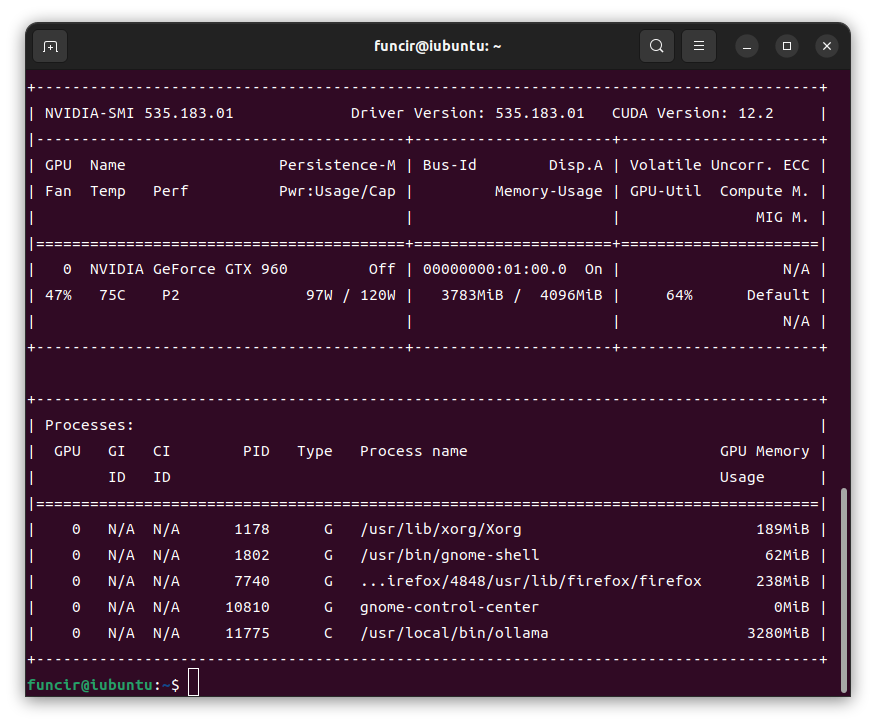Click the firefox process path
876x725 pixels.
click(x=531, y=581)
